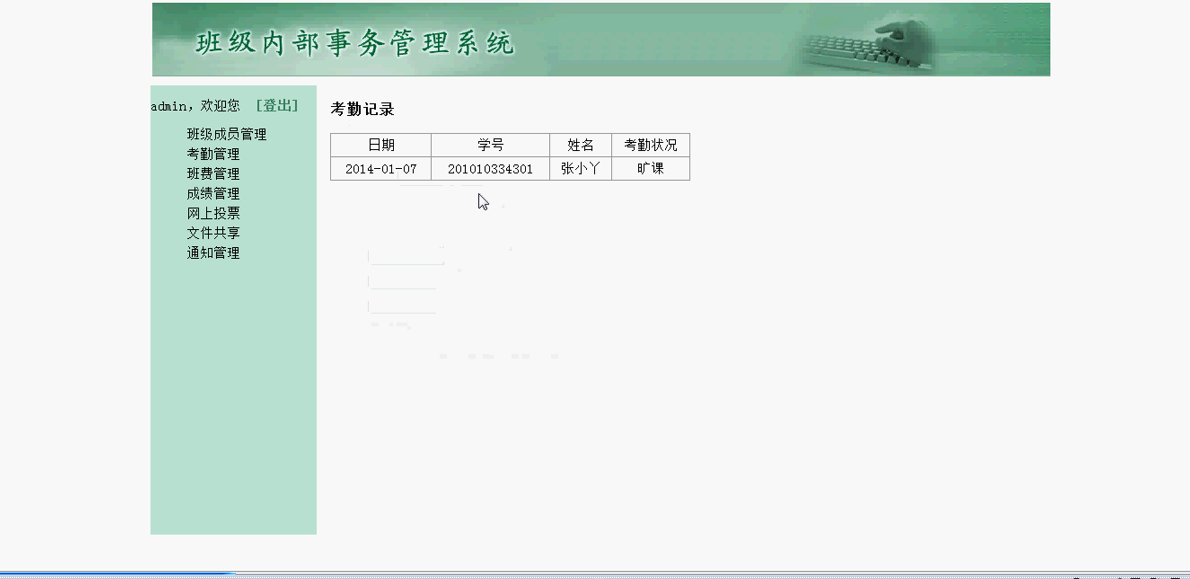Click the 旷课 attendance status cell

[x=650, y=168]
